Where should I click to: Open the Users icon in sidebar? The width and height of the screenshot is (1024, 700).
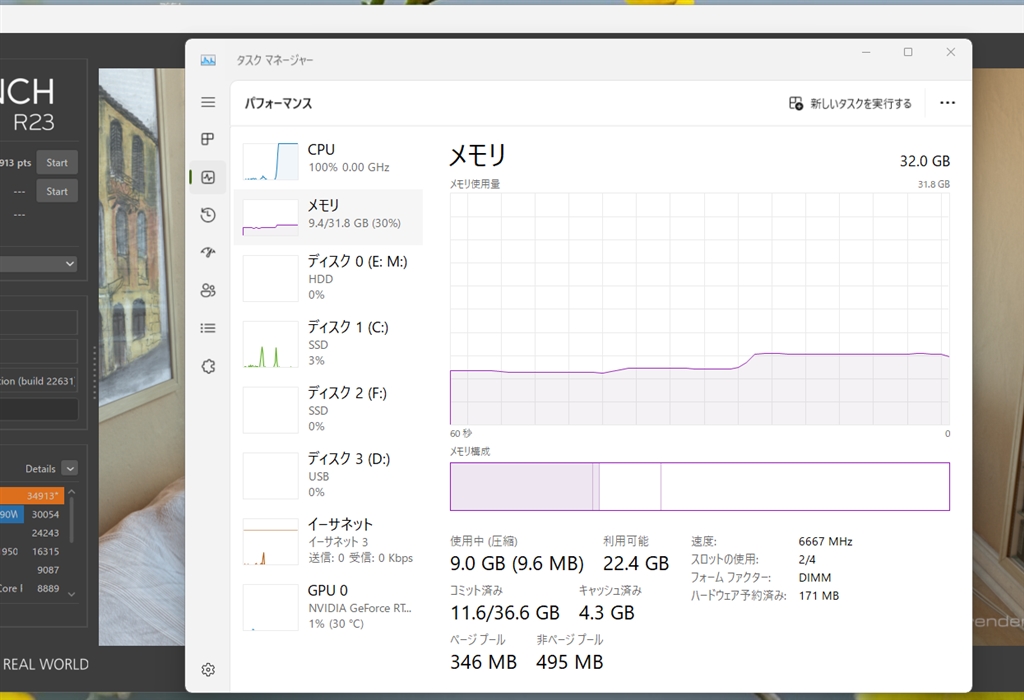(x=208, y=291)
